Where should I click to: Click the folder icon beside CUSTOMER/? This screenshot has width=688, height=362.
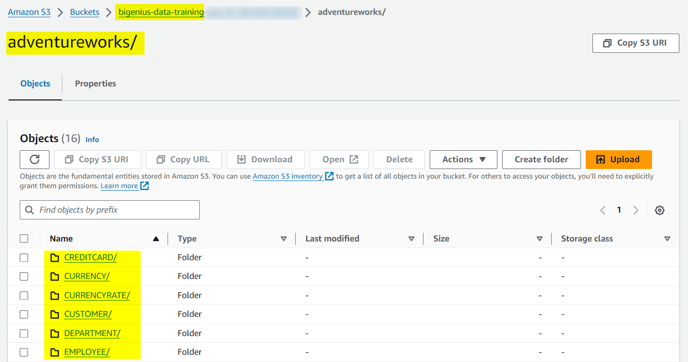pyautogui.click(x=54, y=315)
